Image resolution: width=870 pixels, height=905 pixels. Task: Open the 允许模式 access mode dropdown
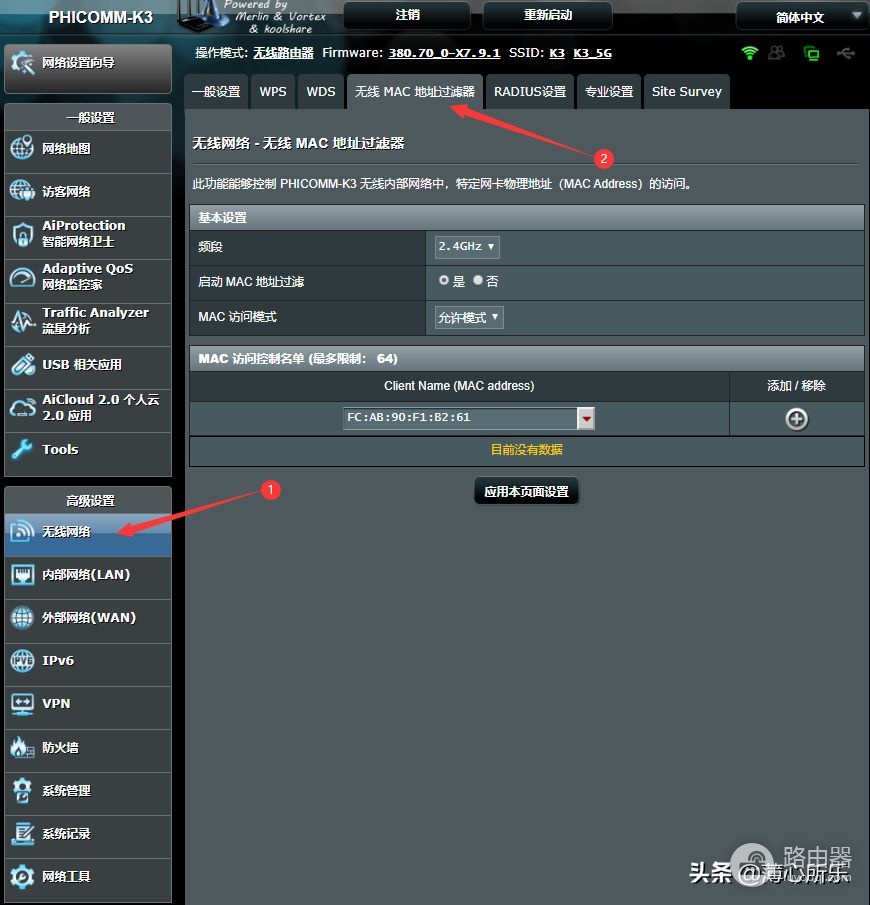coord(469,317)
